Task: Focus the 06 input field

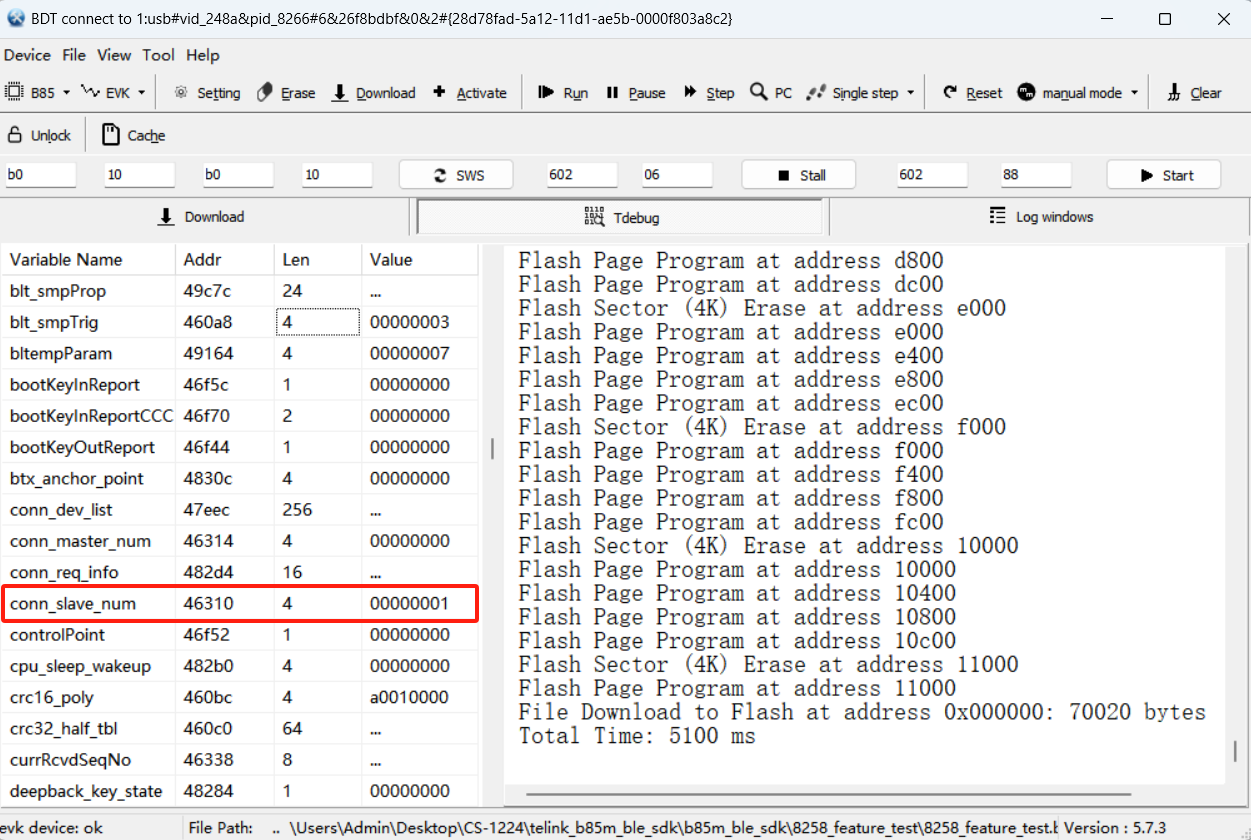Action: (x=677, y=175)
